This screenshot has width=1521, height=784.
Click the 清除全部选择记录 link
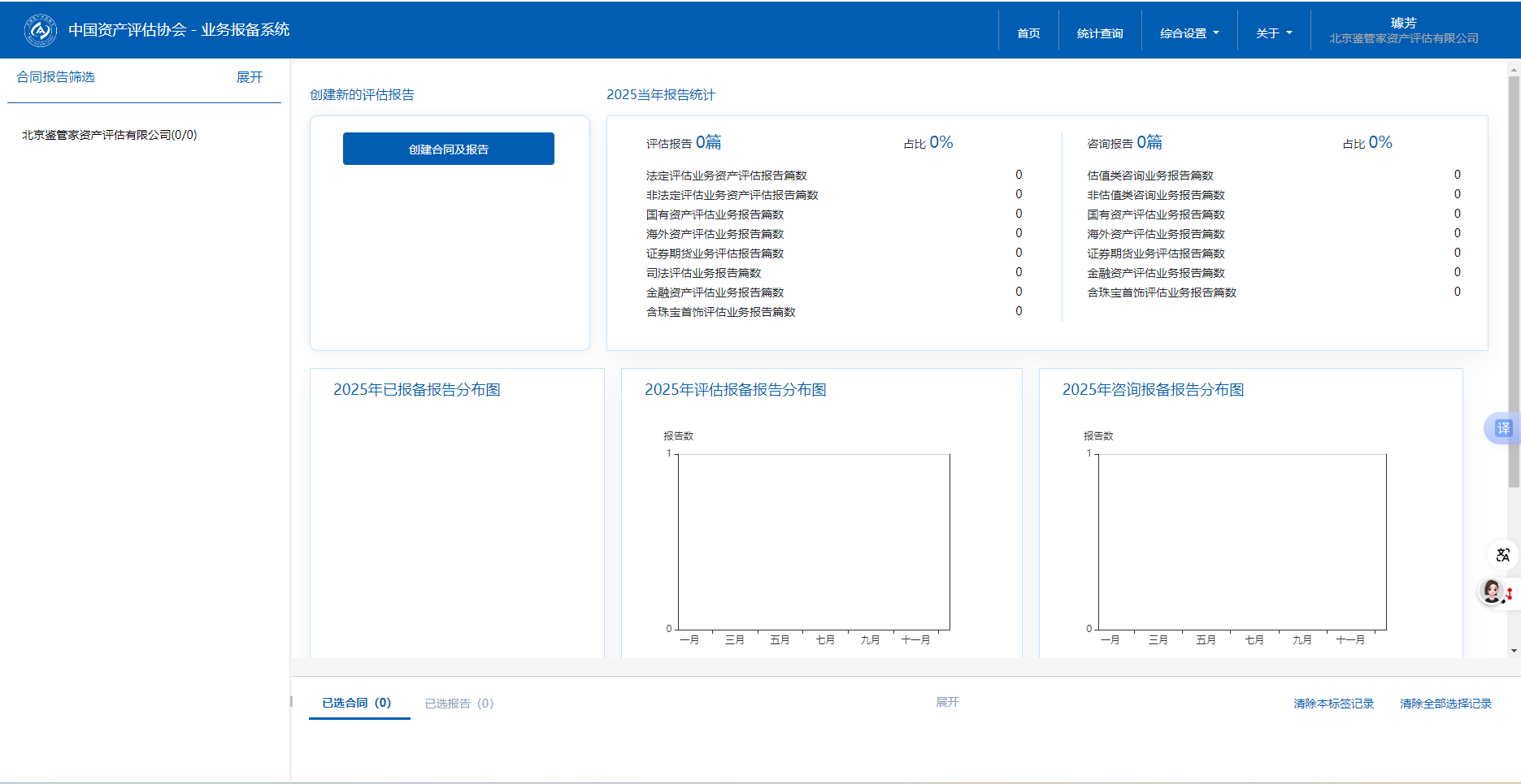(1445, 704)
